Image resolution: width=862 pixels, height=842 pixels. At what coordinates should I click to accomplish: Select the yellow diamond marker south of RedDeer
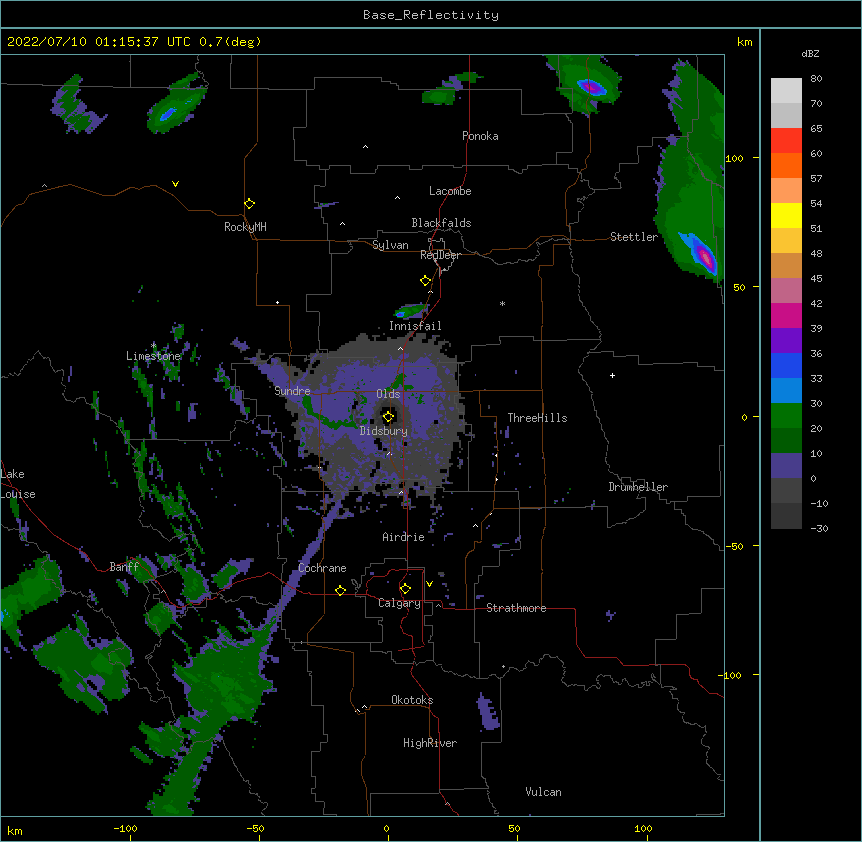pos(425,281)
